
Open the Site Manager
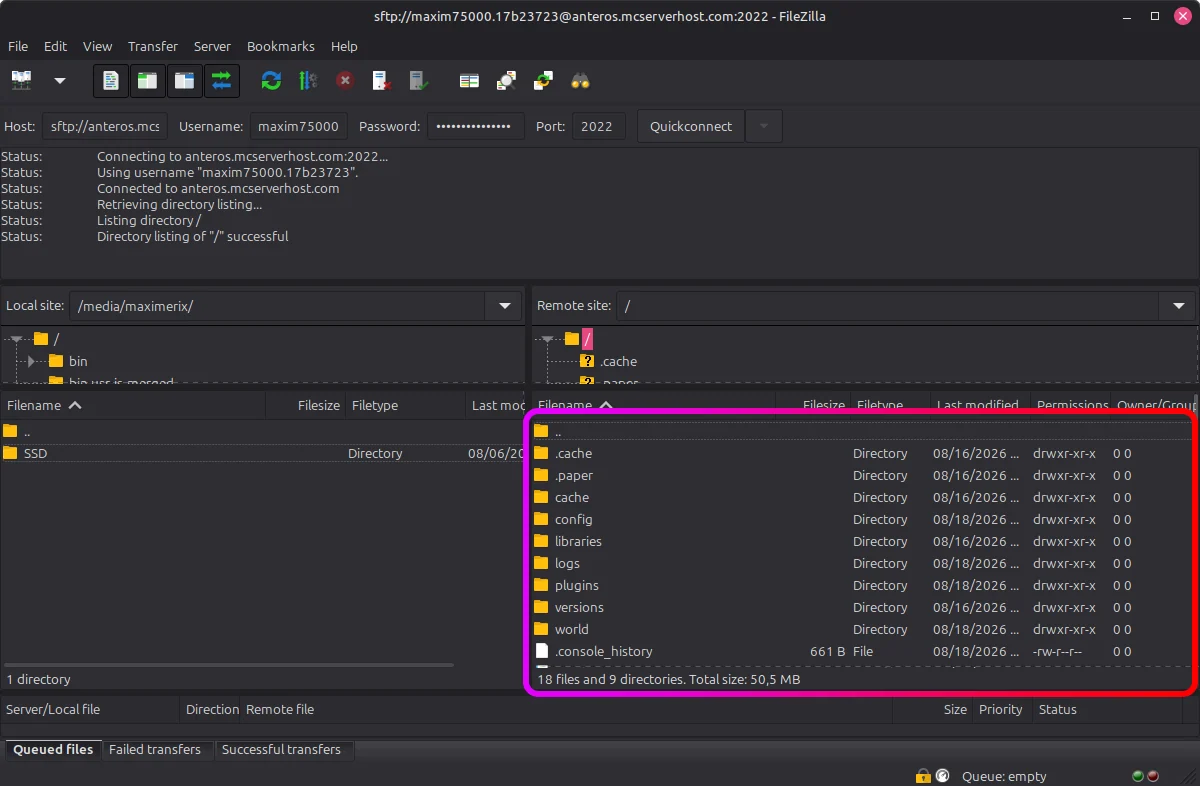tap(21, 81)
